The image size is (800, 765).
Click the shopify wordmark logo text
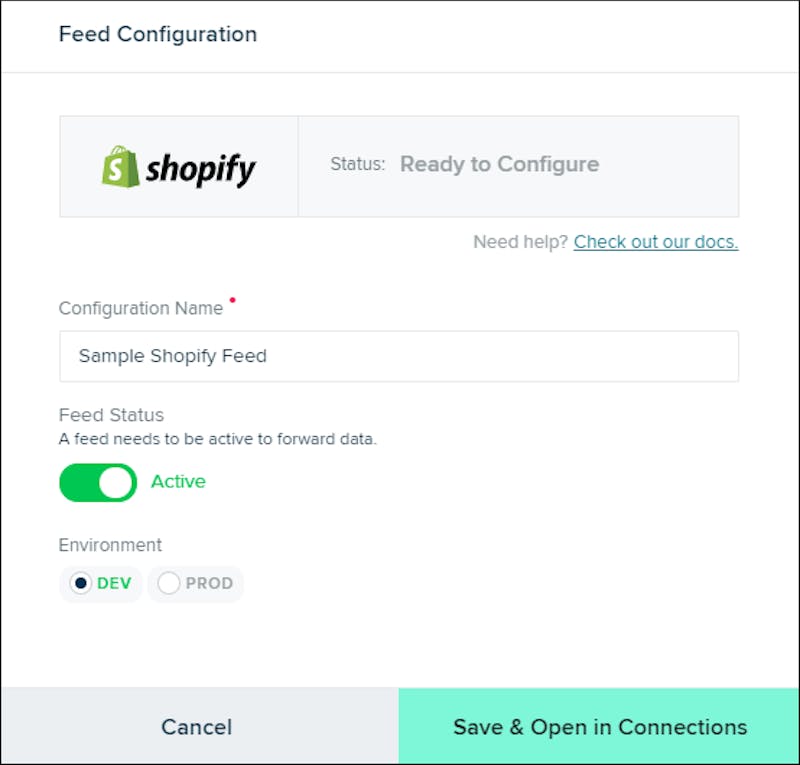[x=201, y=170]
